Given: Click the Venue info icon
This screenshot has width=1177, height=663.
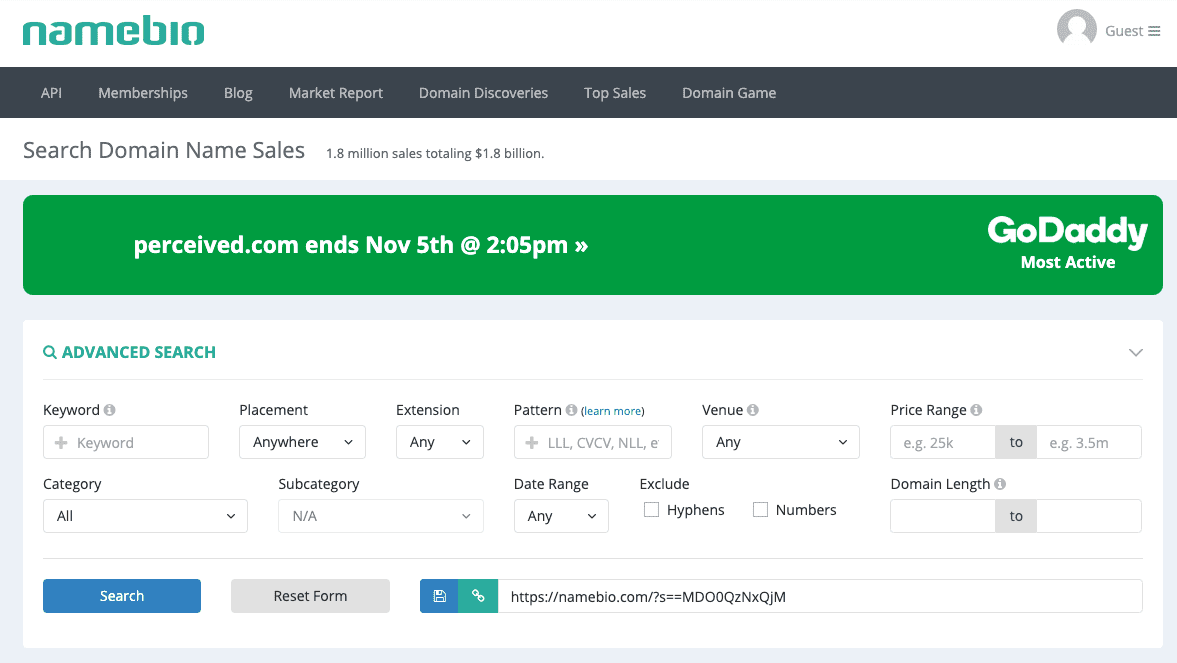Looking at the screenshot, I should [x=753, y=410].
